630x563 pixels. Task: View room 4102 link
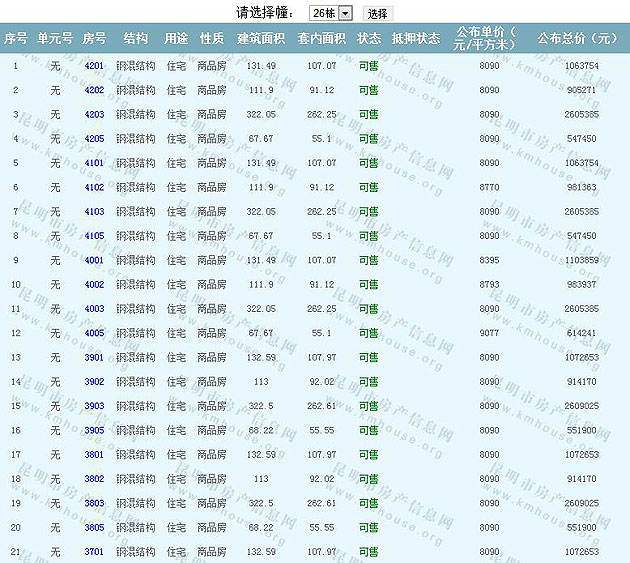coord(94,187)
